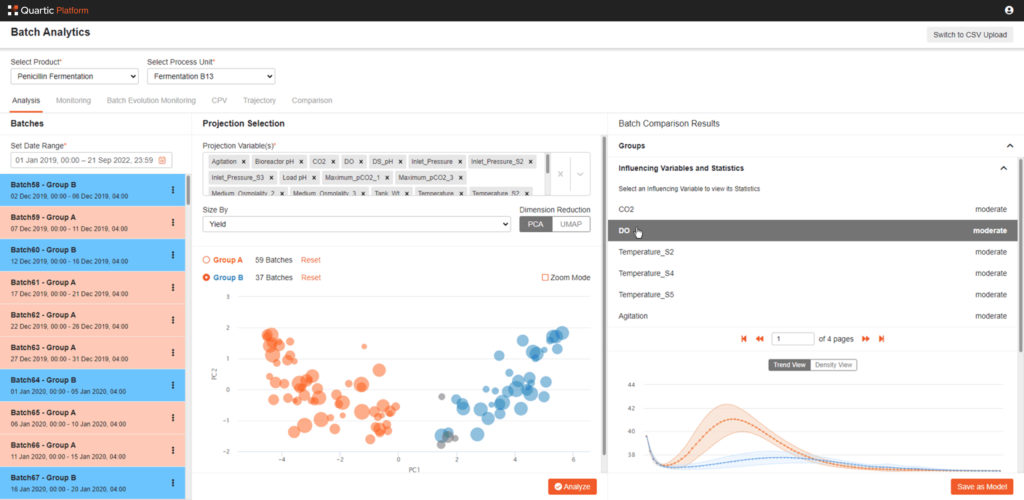Click the batches list vertical scrollbar
This screenshot has width=1024, height=500.
click(187, 190)
